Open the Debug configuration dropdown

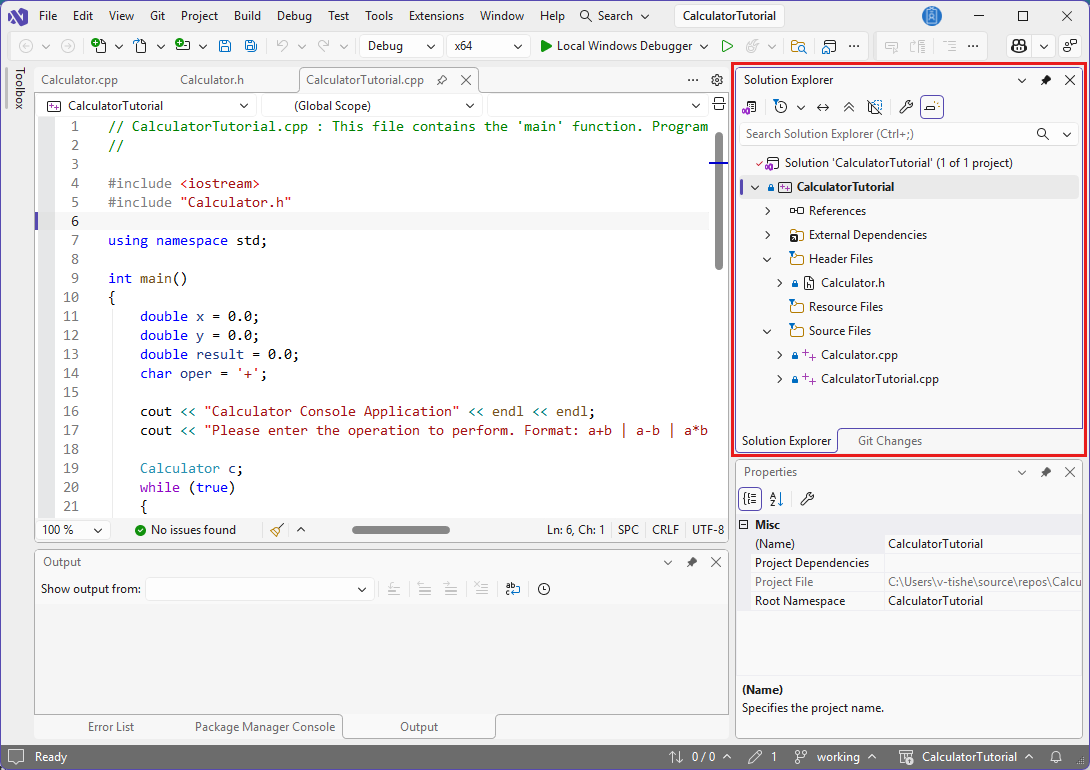click(400, 46)
